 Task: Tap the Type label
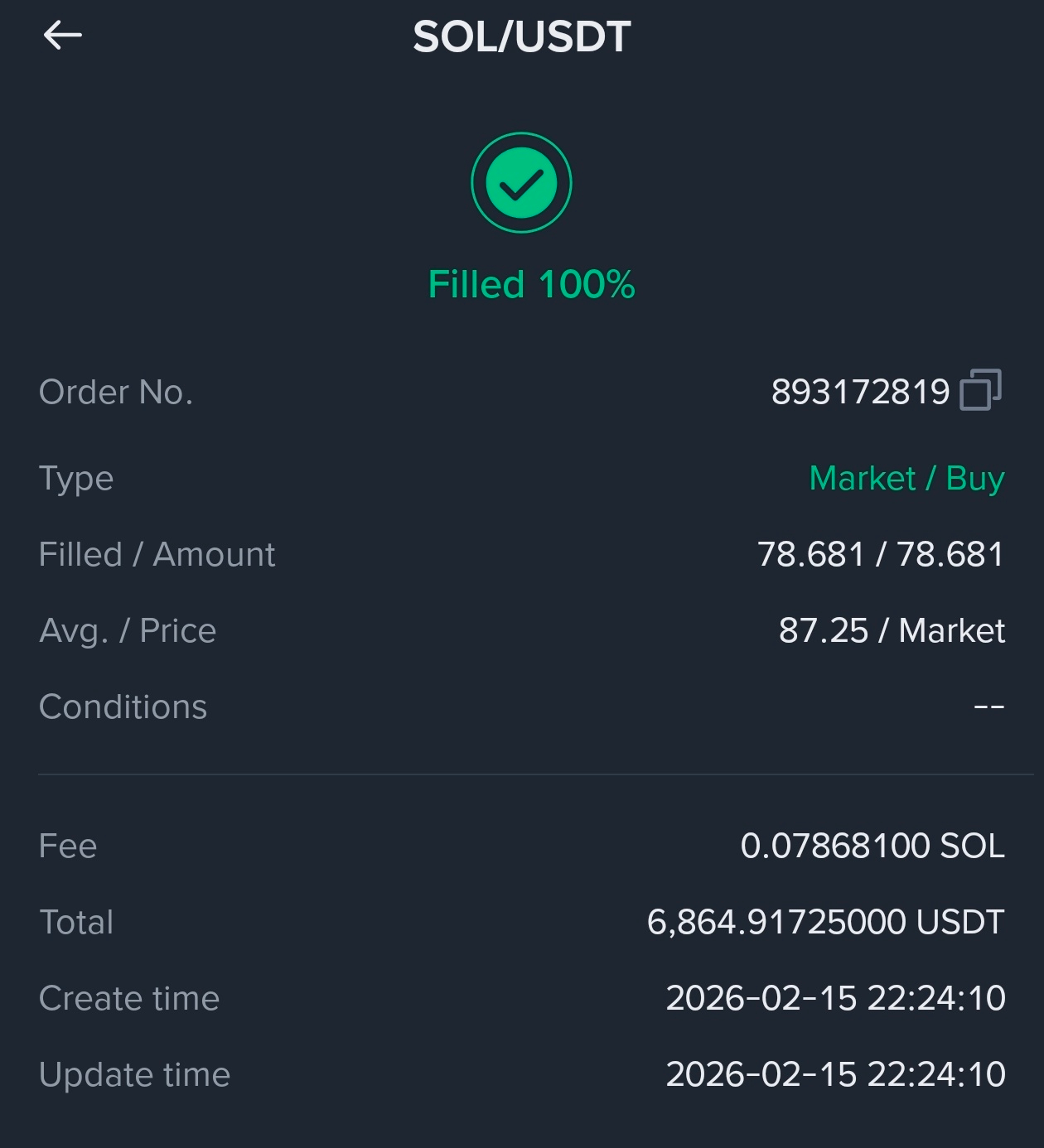pyautogui.click(x=76, y=479)
